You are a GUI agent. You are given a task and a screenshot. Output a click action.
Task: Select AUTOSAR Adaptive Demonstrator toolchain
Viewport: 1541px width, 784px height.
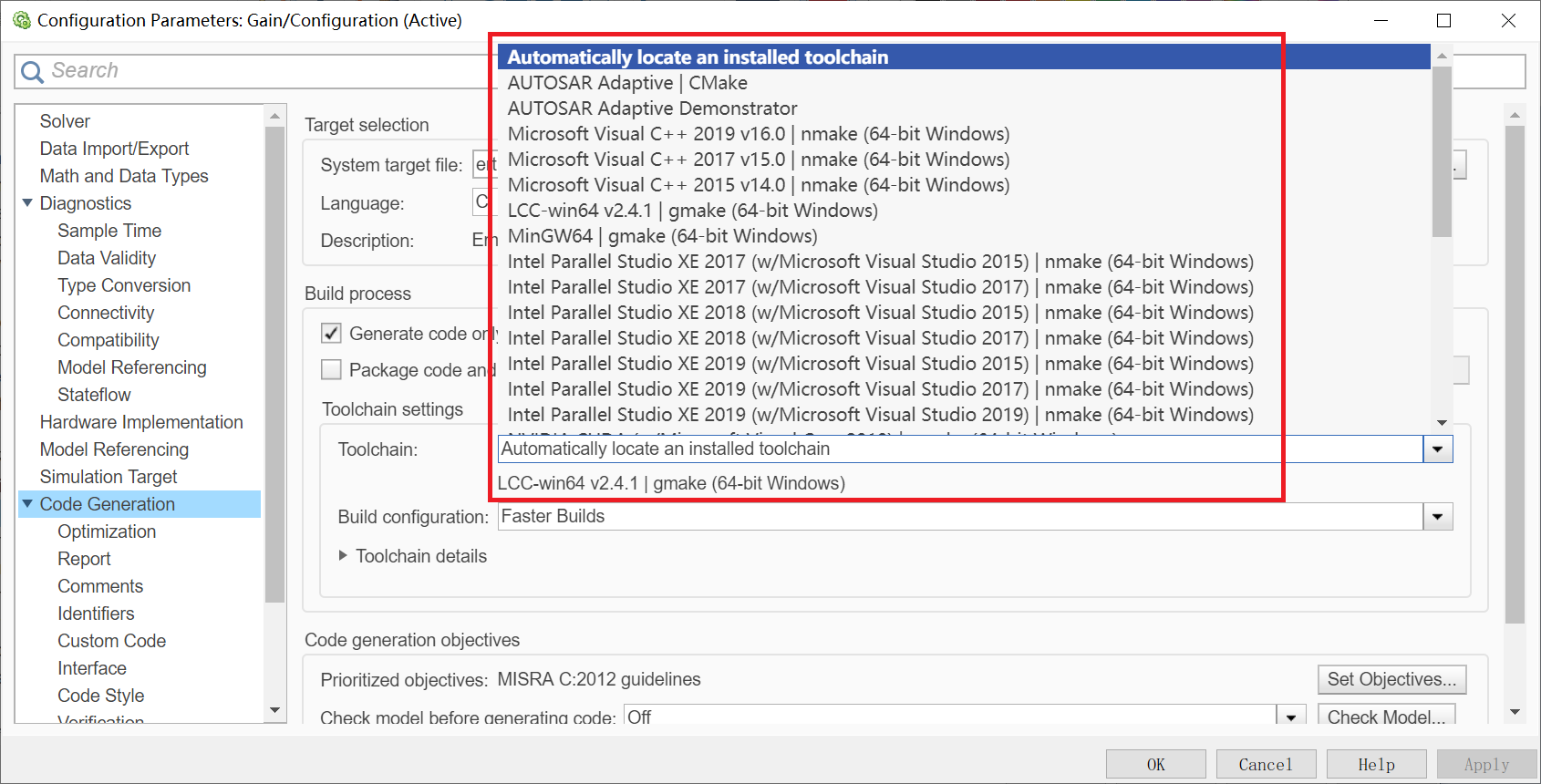(x=964, y=108)
